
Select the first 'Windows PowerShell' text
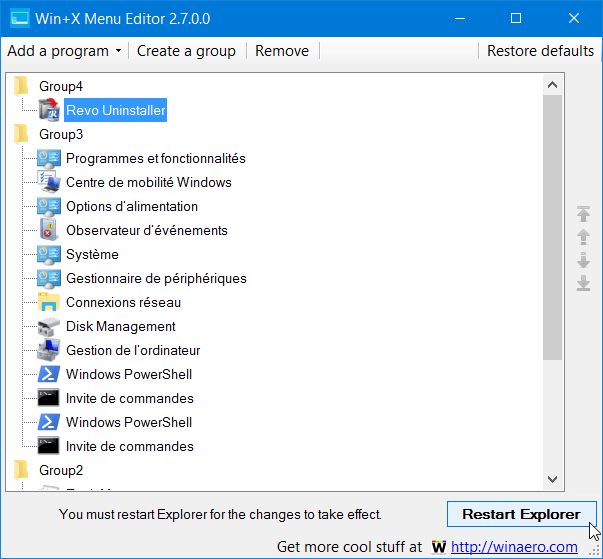129,374
